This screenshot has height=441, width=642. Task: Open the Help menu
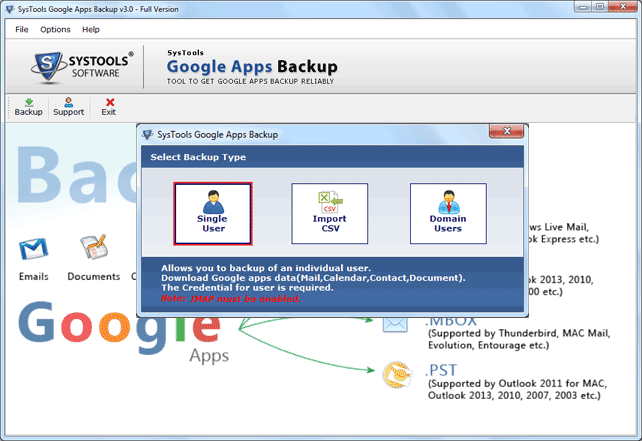(x=91, y=29)
